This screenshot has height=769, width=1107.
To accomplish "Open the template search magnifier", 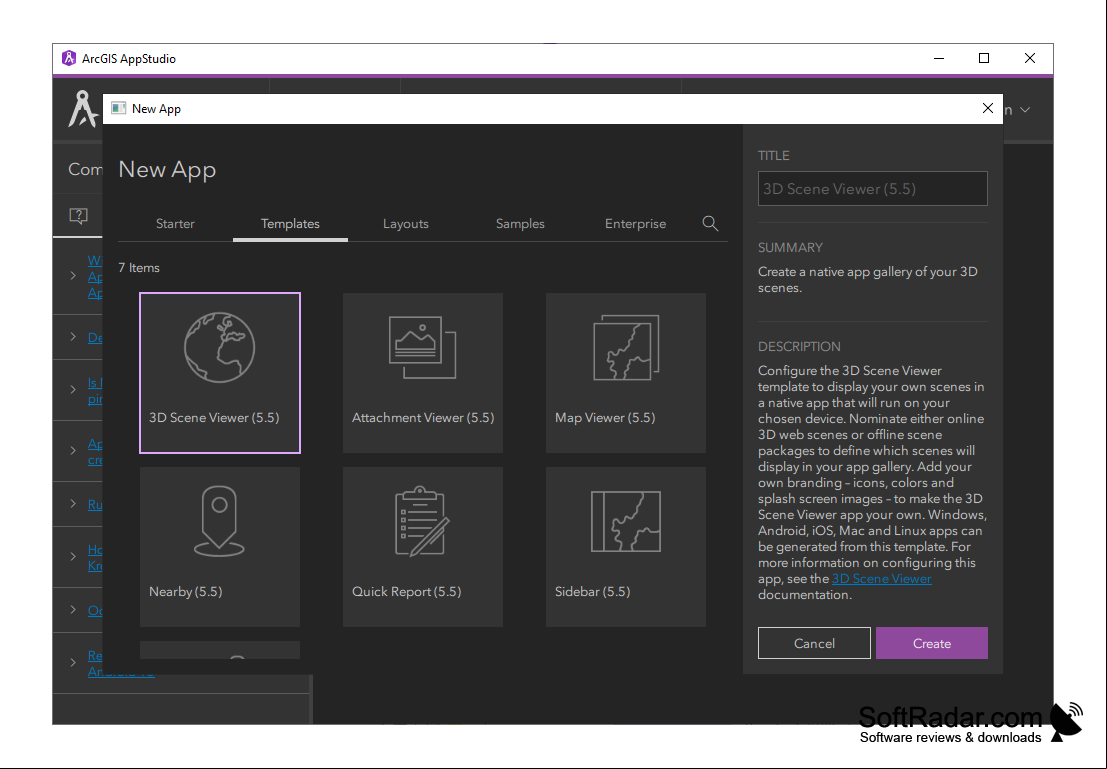I will click(710, 224).
